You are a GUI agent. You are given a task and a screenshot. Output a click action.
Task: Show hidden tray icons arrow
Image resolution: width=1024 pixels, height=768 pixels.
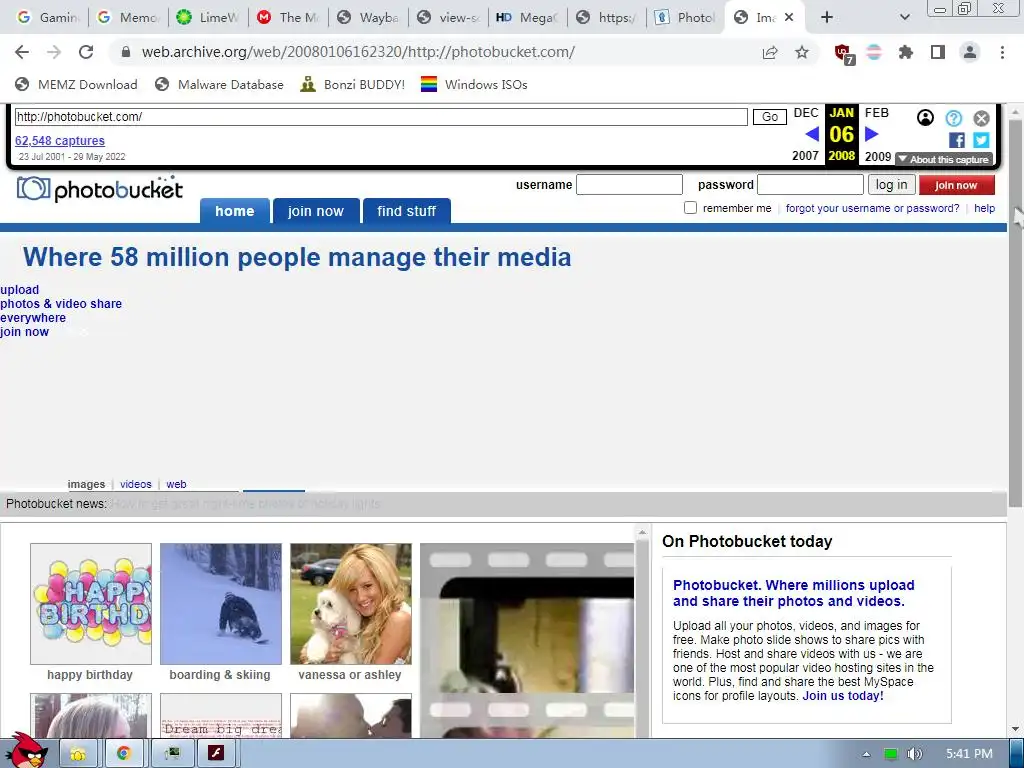coord(867,754)
